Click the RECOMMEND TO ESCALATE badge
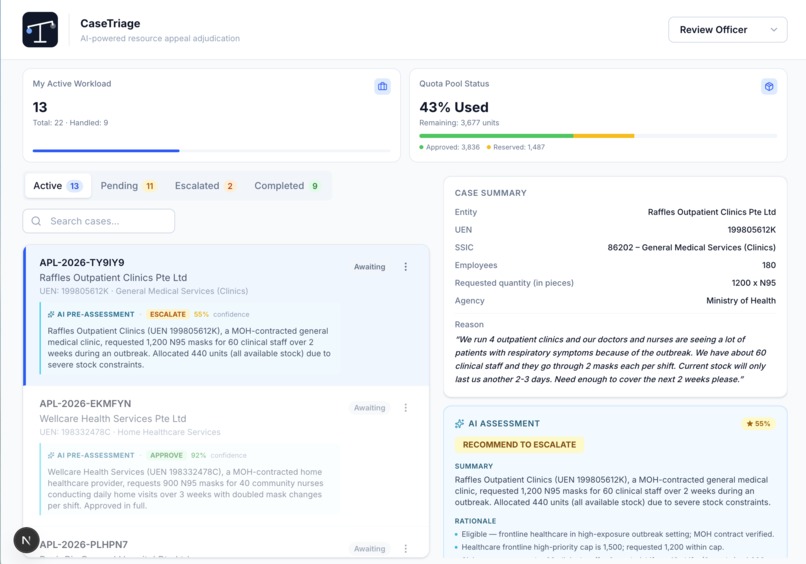The height and width of the screenshot is (564, 806). pyautogui.click(x=519, y=445)
